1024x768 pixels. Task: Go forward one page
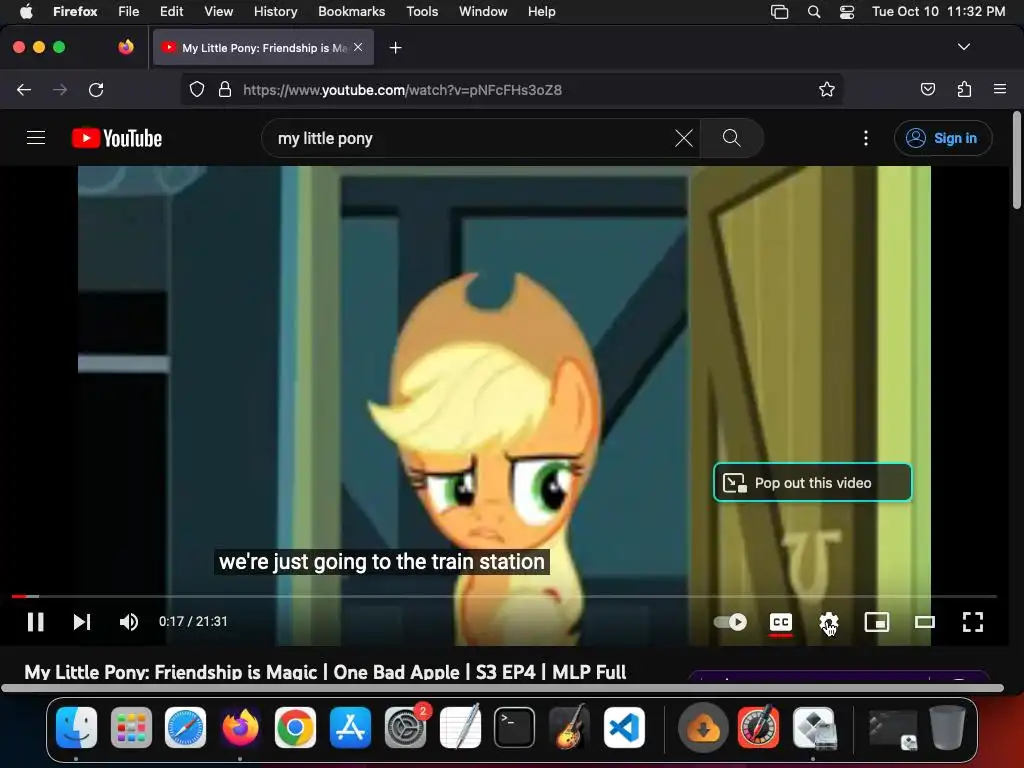click(x=60, y=89)
